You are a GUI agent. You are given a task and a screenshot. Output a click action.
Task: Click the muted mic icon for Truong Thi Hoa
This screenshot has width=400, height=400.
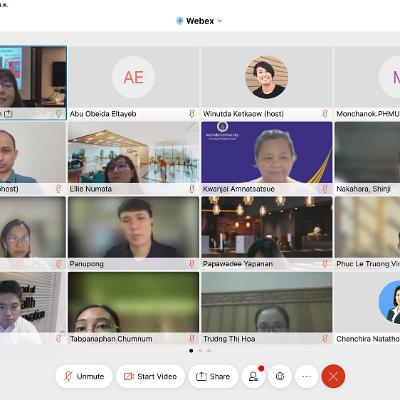(x=325, y=339)
